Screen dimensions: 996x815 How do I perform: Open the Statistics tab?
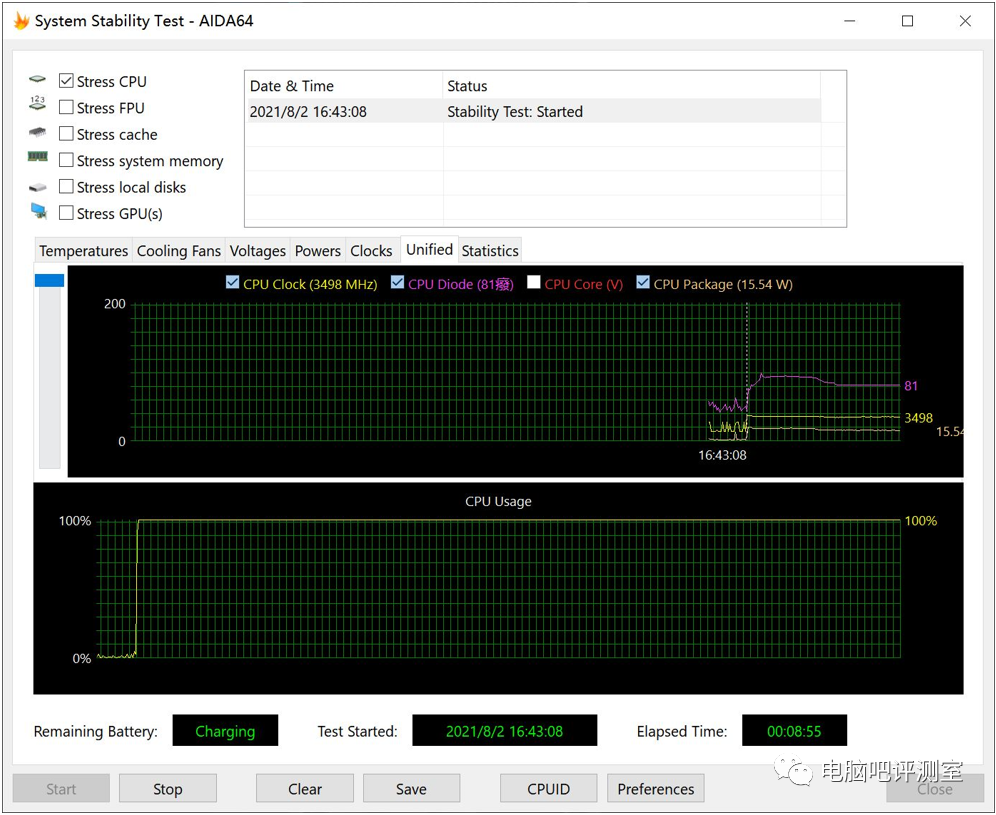[490, 251]
